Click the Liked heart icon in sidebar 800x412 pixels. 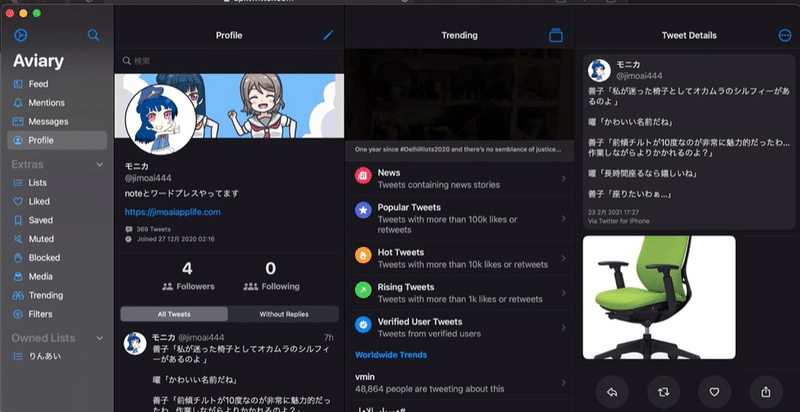click(x=18, y=201)
